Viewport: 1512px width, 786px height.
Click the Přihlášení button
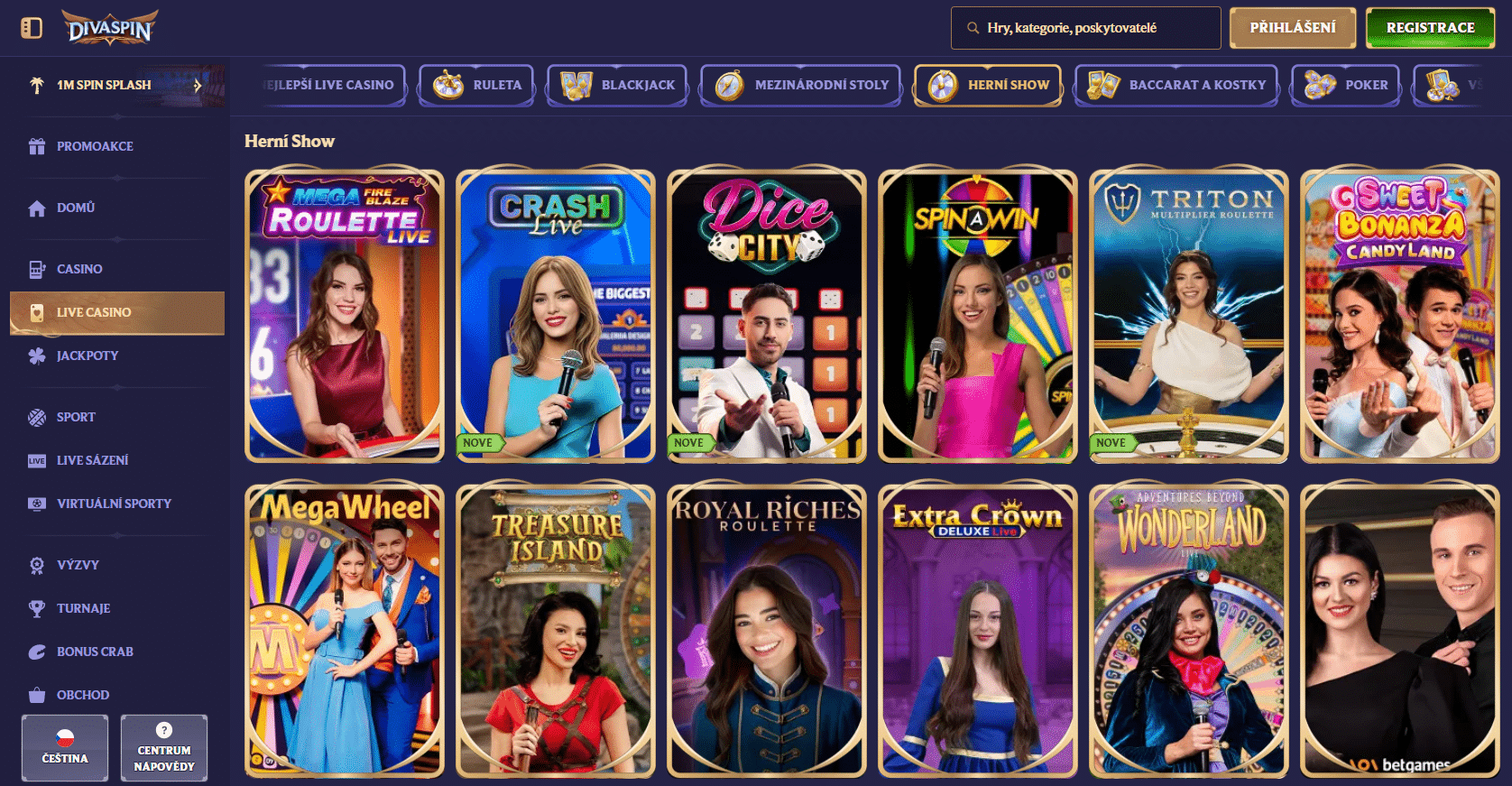1293,28
